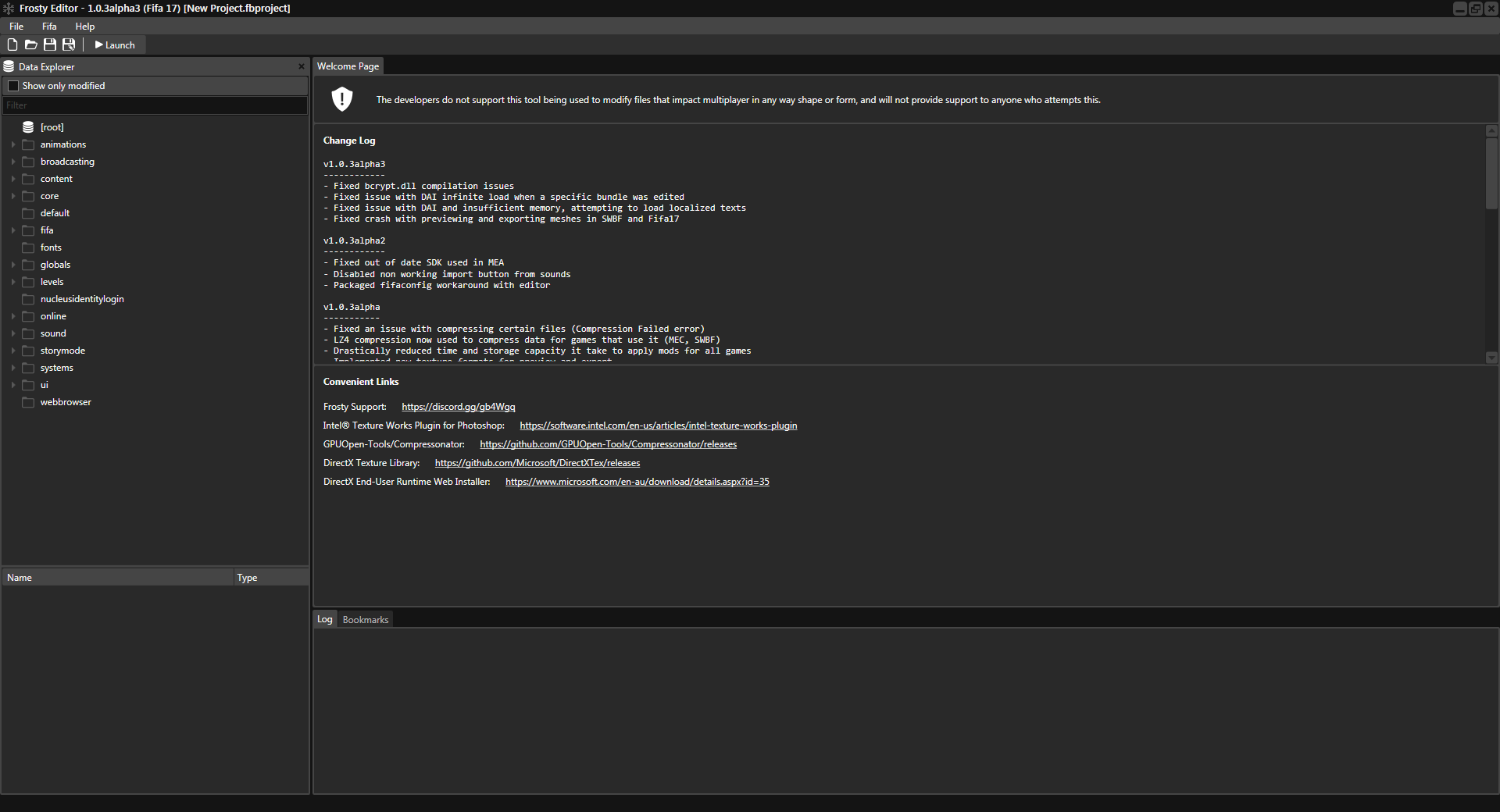
Task: Select the 'broadcasting' folder label
Action: coord(67,162)
